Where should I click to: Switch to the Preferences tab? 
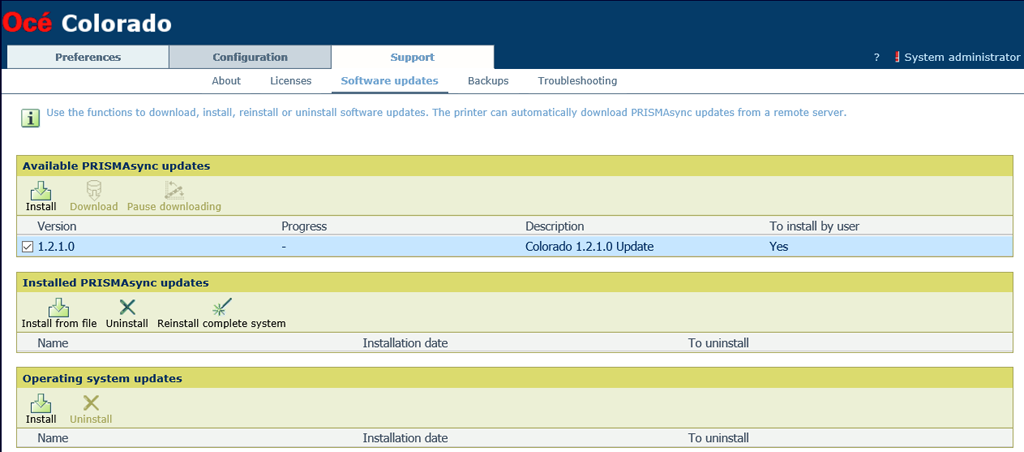[88, 57]
